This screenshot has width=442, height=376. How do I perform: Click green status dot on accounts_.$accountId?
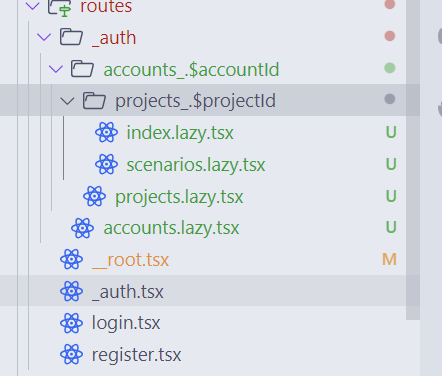click(x=390, y=68)
